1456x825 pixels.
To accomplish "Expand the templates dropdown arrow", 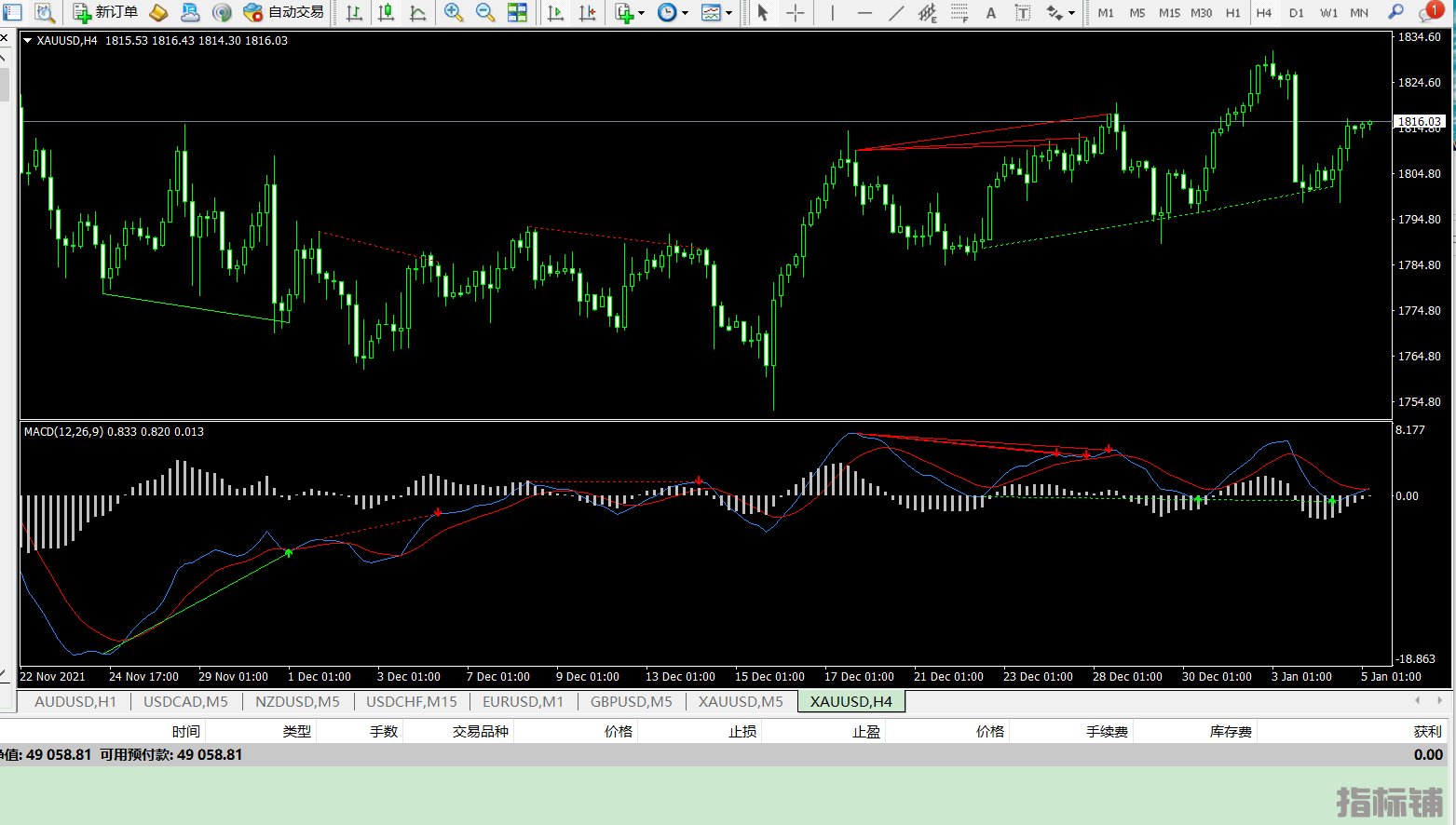I will click(x=728, y=13).
